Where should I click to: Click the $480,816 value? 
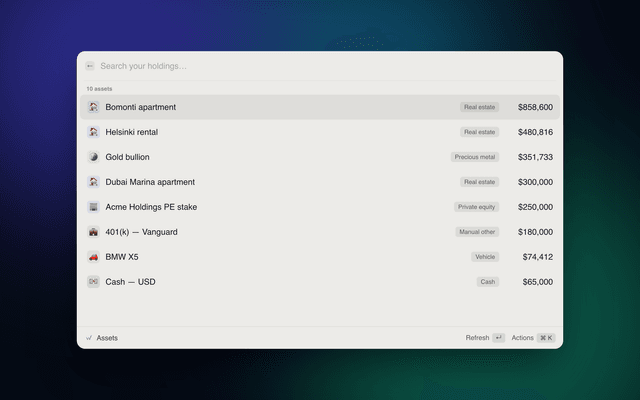535,132
